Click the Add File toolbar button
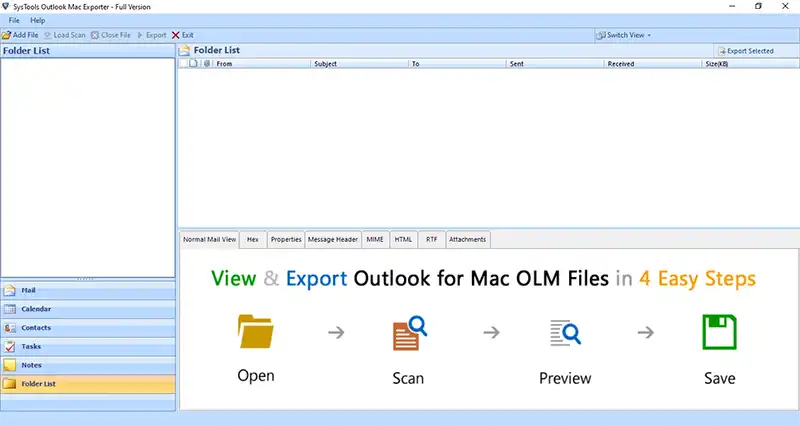 tap(20, 35)
